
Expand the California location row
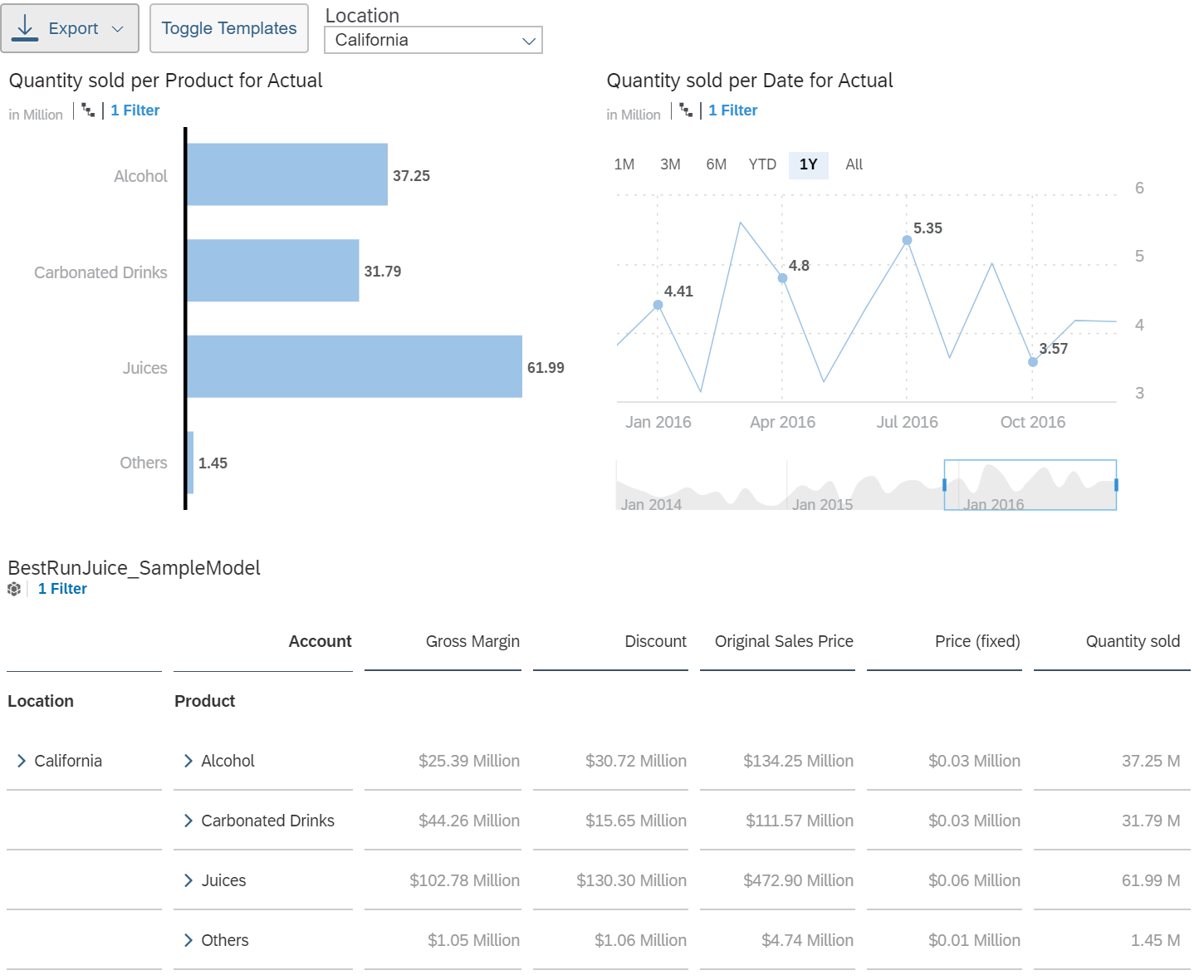click(22, 761)
